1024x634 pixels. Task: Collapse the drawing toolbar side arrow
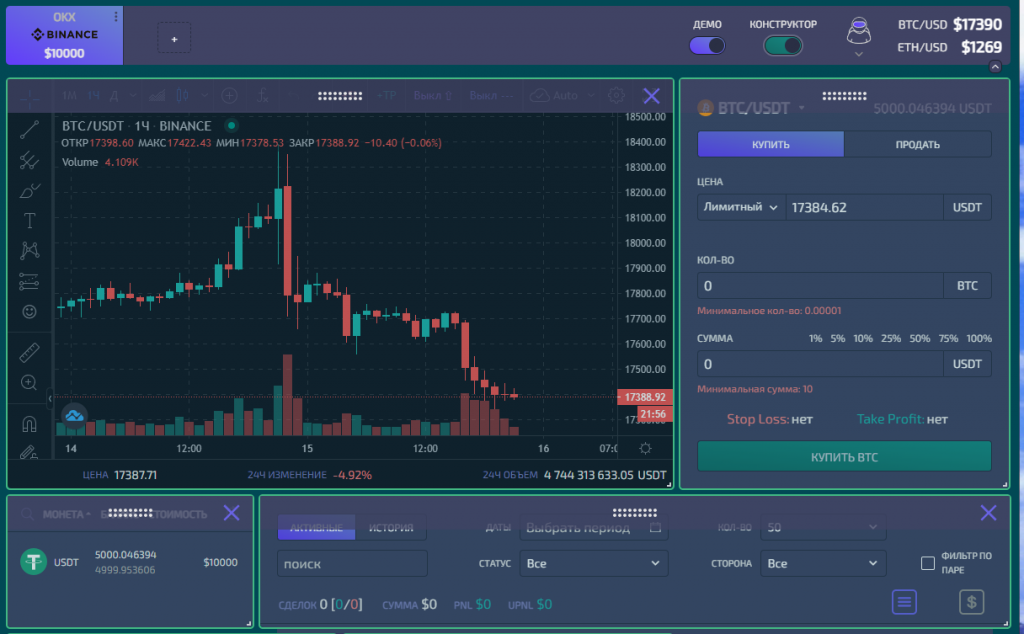point(50,398)
